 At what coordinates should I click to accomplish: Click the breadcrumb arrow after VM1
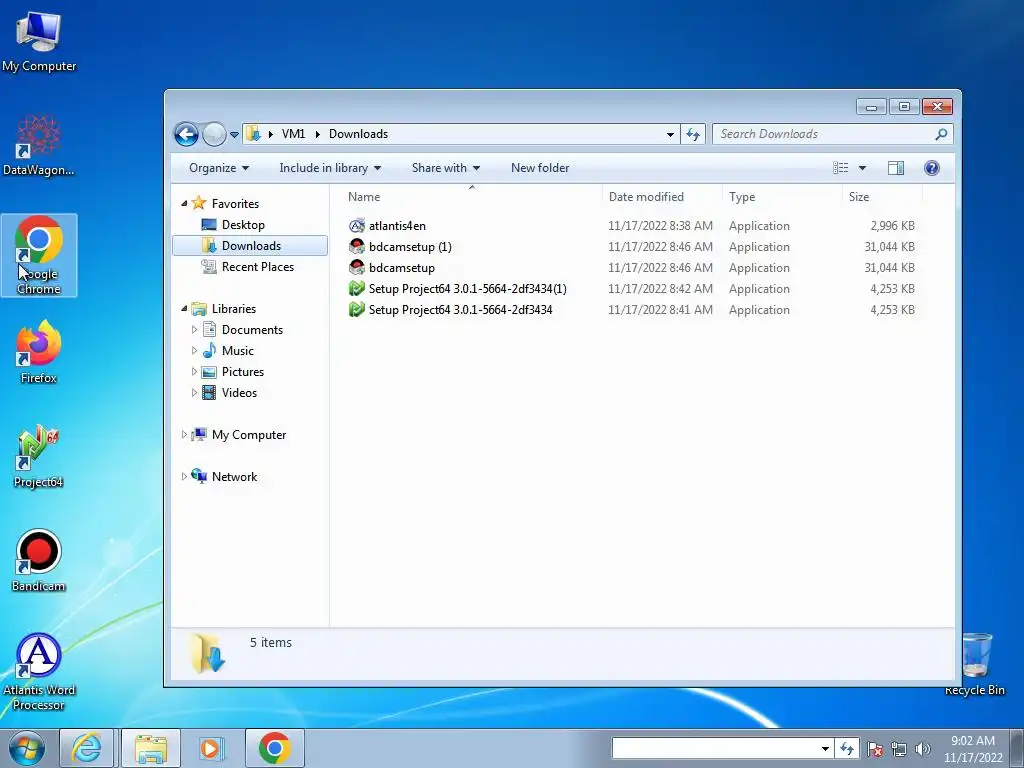tap(317, 134)
